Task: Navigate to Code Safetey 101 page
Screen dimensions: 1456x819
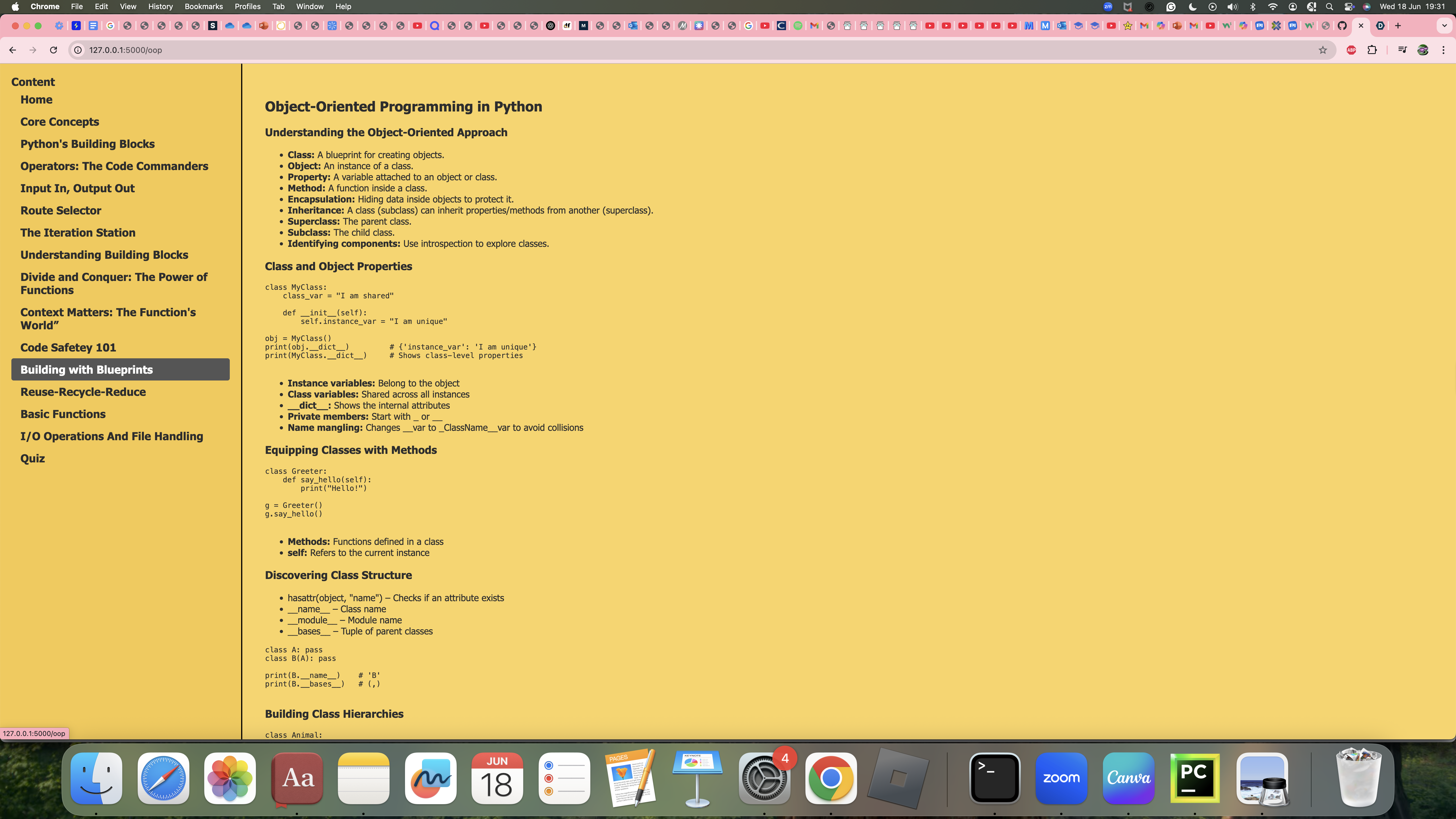Action: (68, 348)
